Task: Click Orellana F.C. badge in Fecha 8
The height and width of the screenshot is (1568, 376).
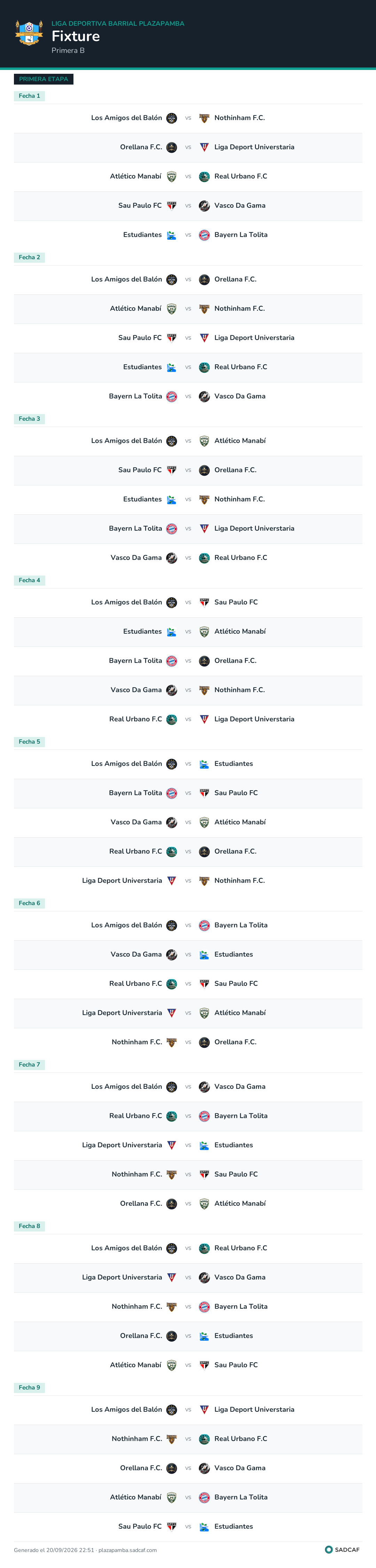Action: 172,1336
